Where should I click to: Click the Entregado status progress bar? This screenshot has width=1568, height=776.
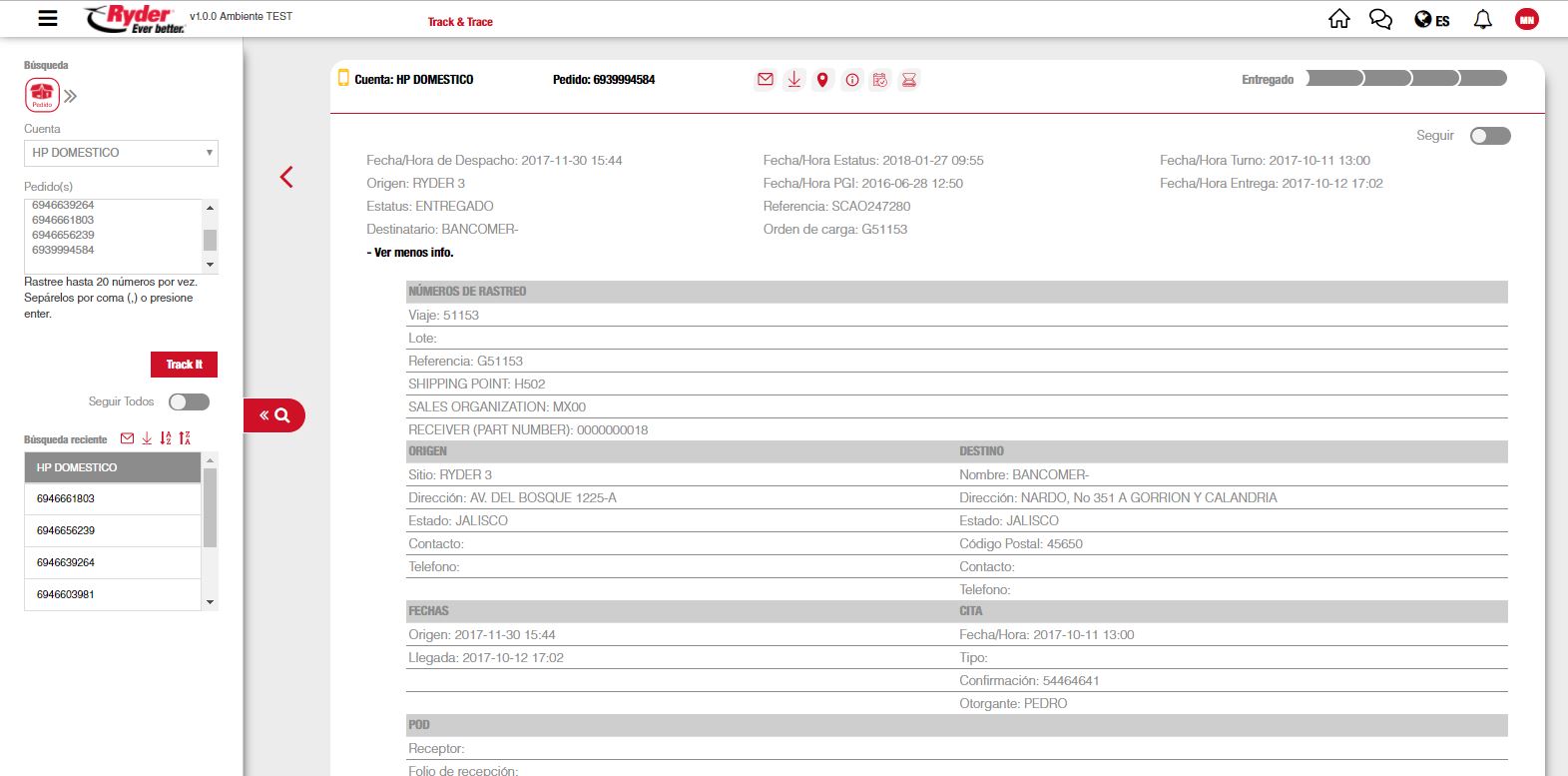[1406, 79]
